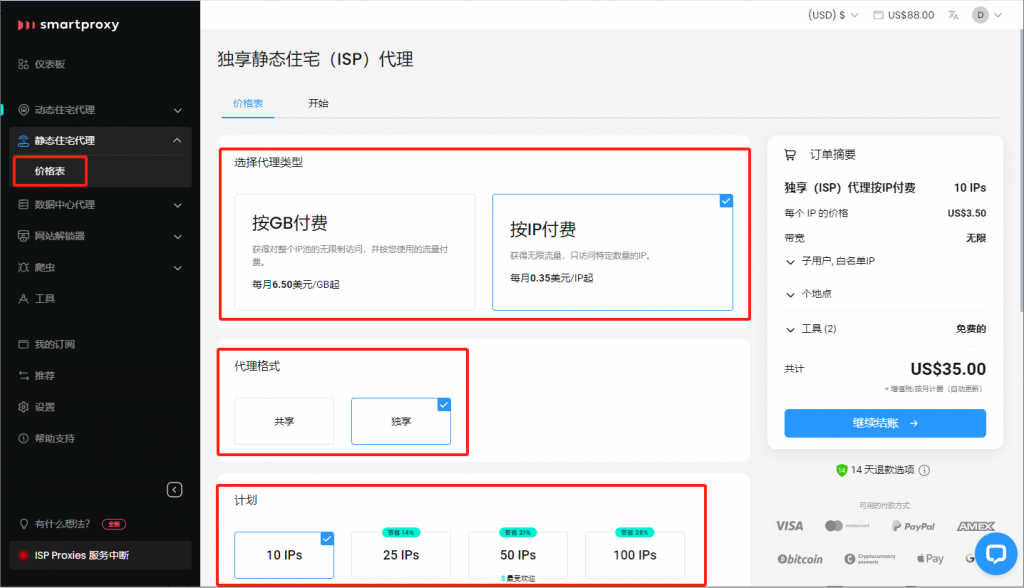This screenshot has width=1024, height=588.
Task: Select the 共享 proxy format option
Action: (x=284, y=421)
